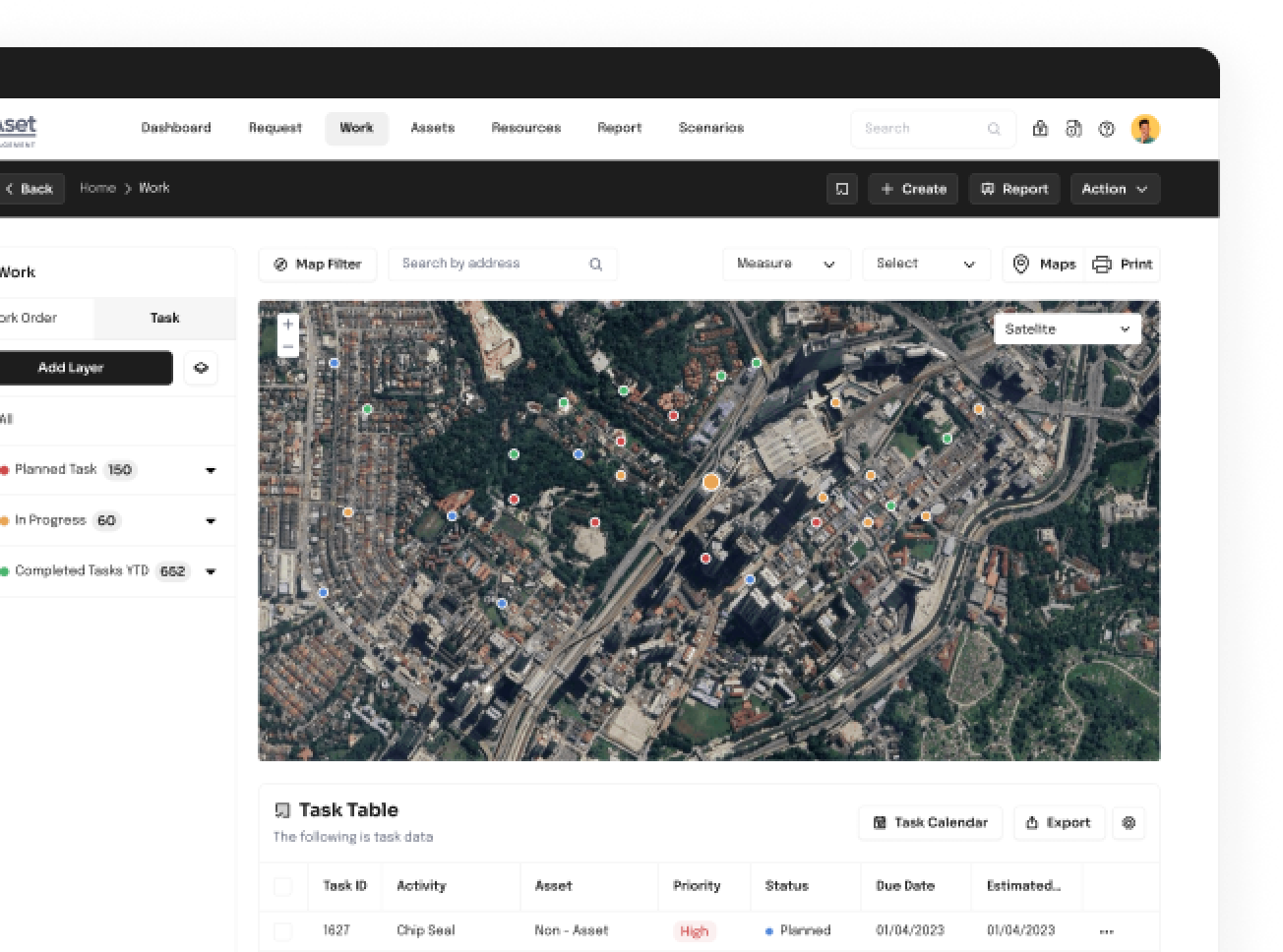The image size is (1283, 952).
Task: Click the Planned status in row 1627
Action: pos(798,930)
